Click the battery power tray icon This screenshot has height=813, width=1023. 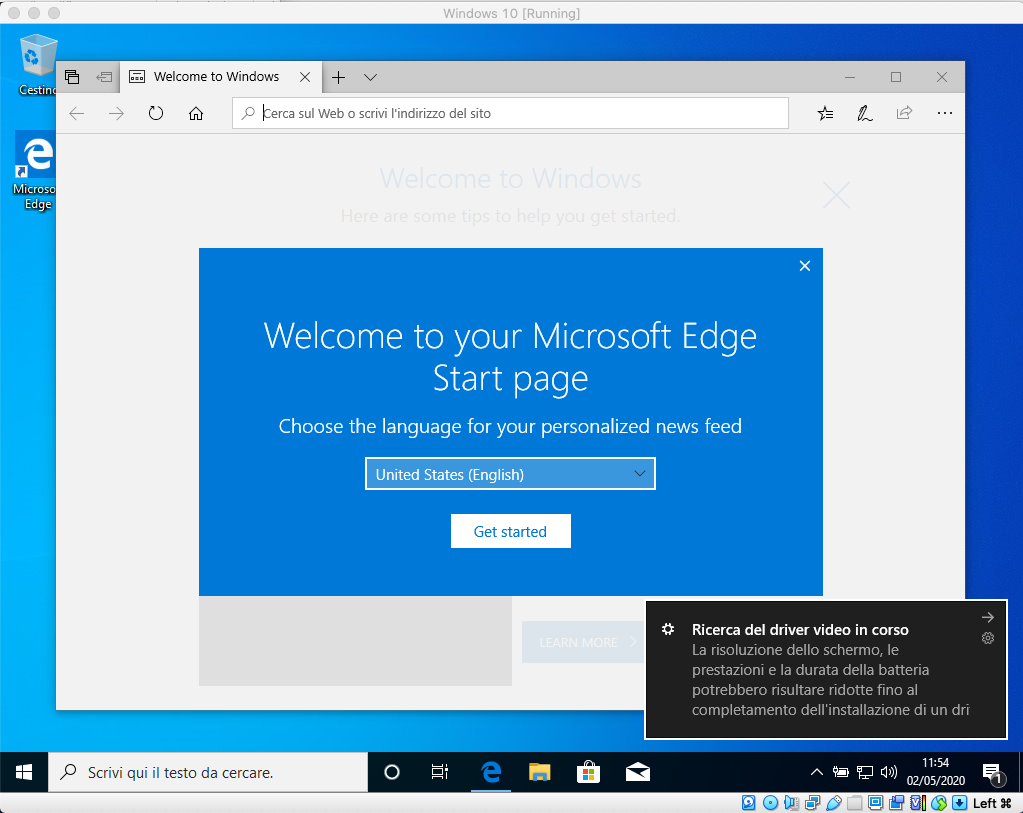point(840,773)
